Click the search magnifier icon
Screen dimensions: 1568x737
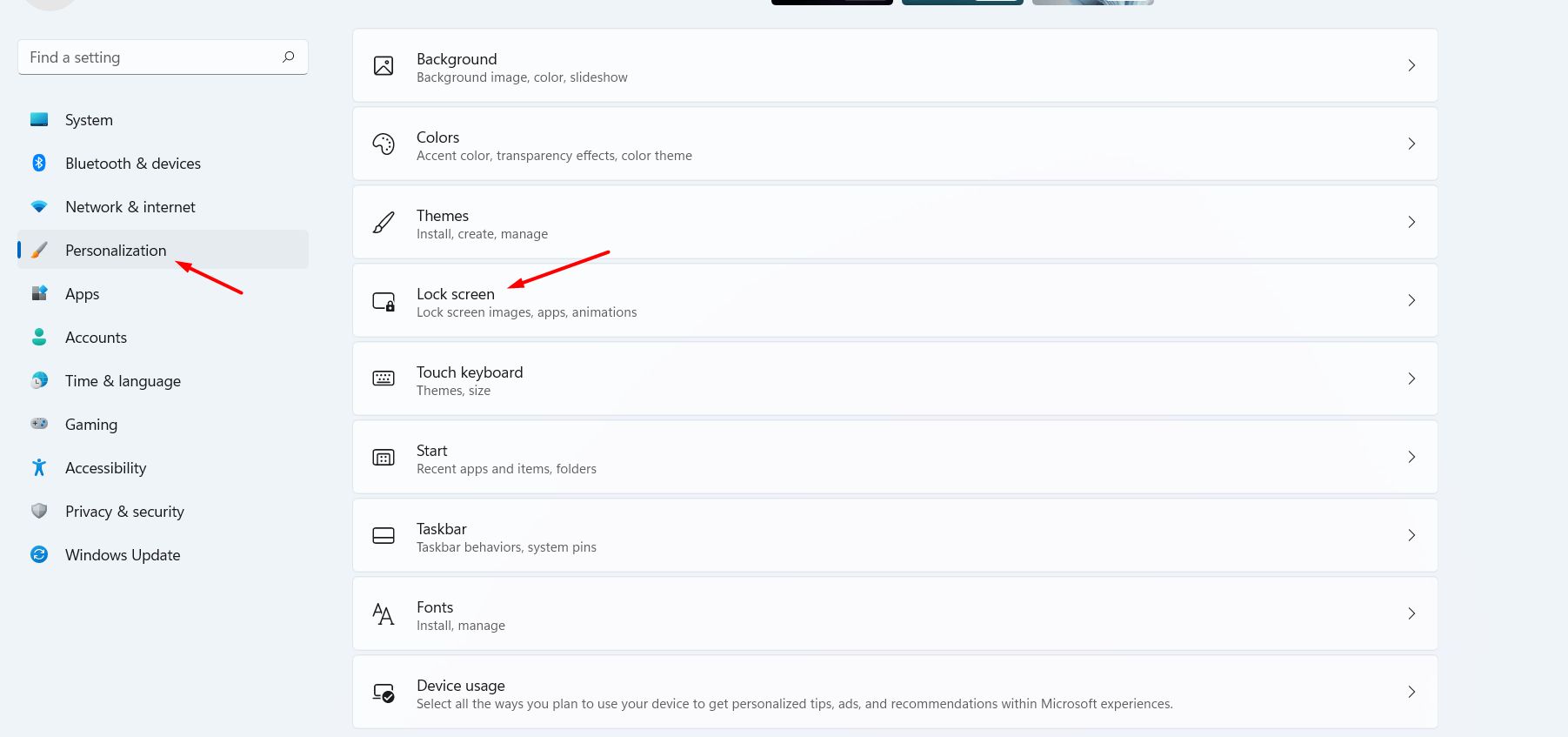point(288,57)
